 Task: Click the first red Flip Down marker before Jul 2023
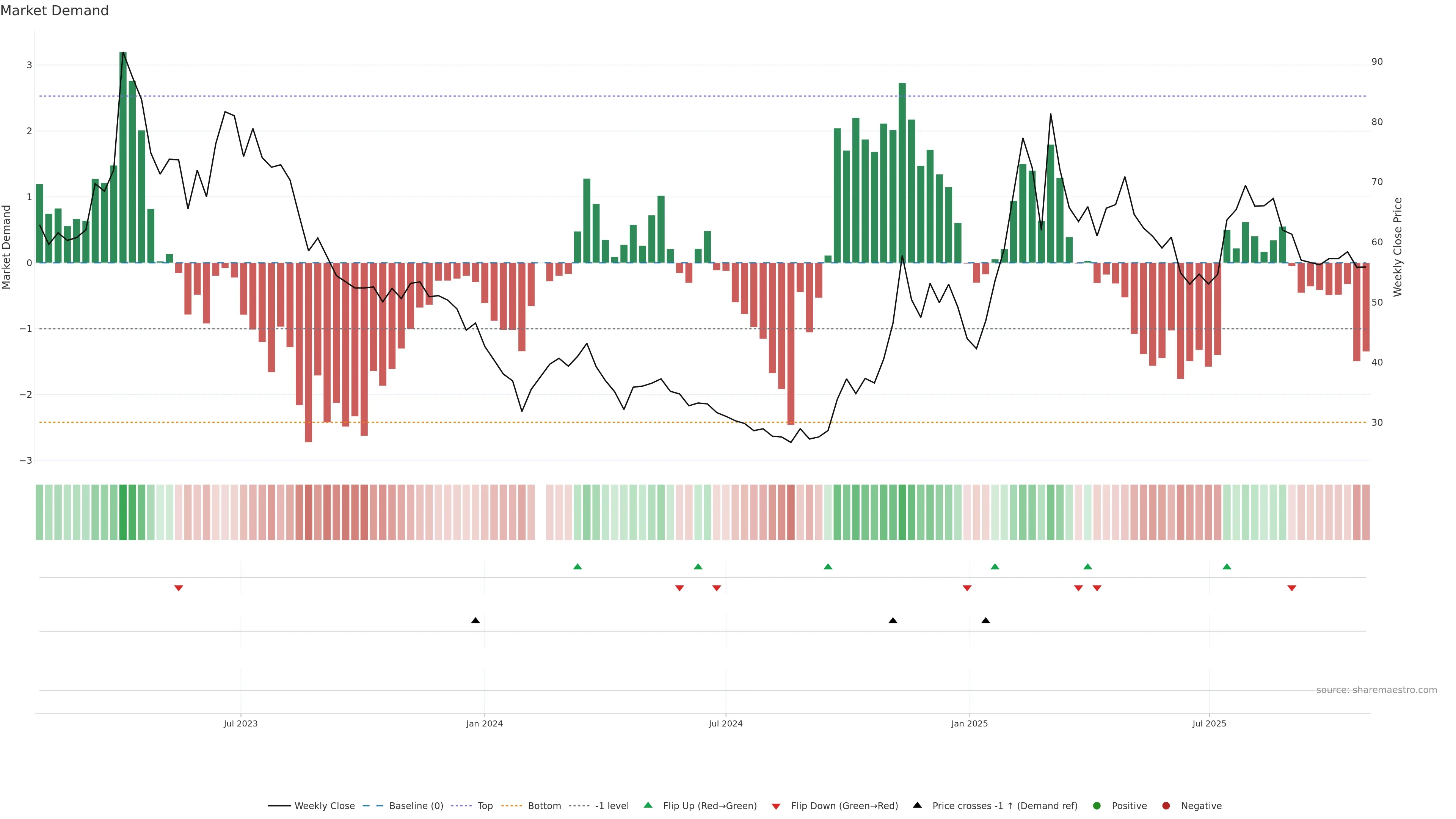tap(179, 588)
